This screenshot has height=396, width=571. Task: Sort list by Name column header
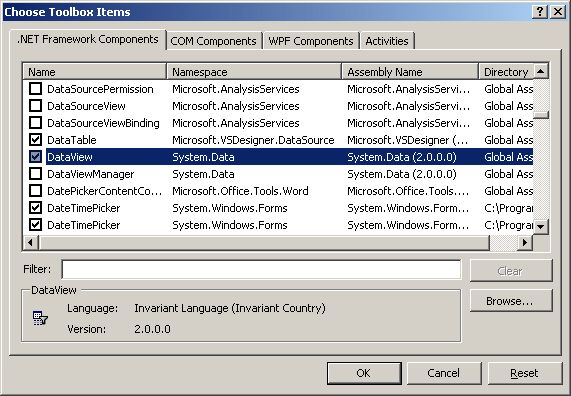[95, 72]
